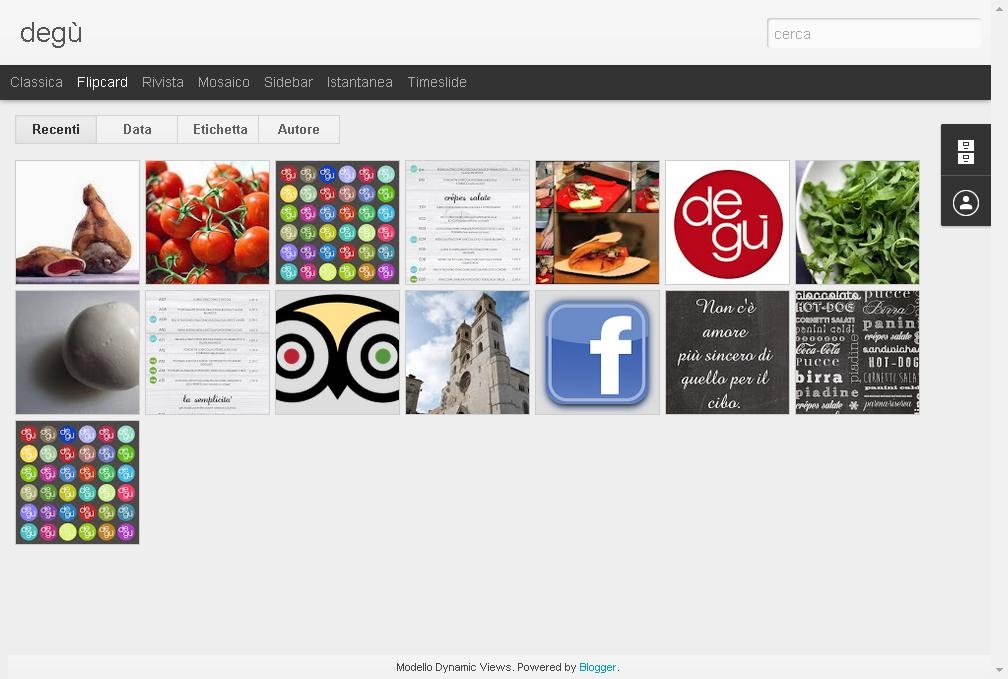Open the green arugula leaves card

(858, 222)
